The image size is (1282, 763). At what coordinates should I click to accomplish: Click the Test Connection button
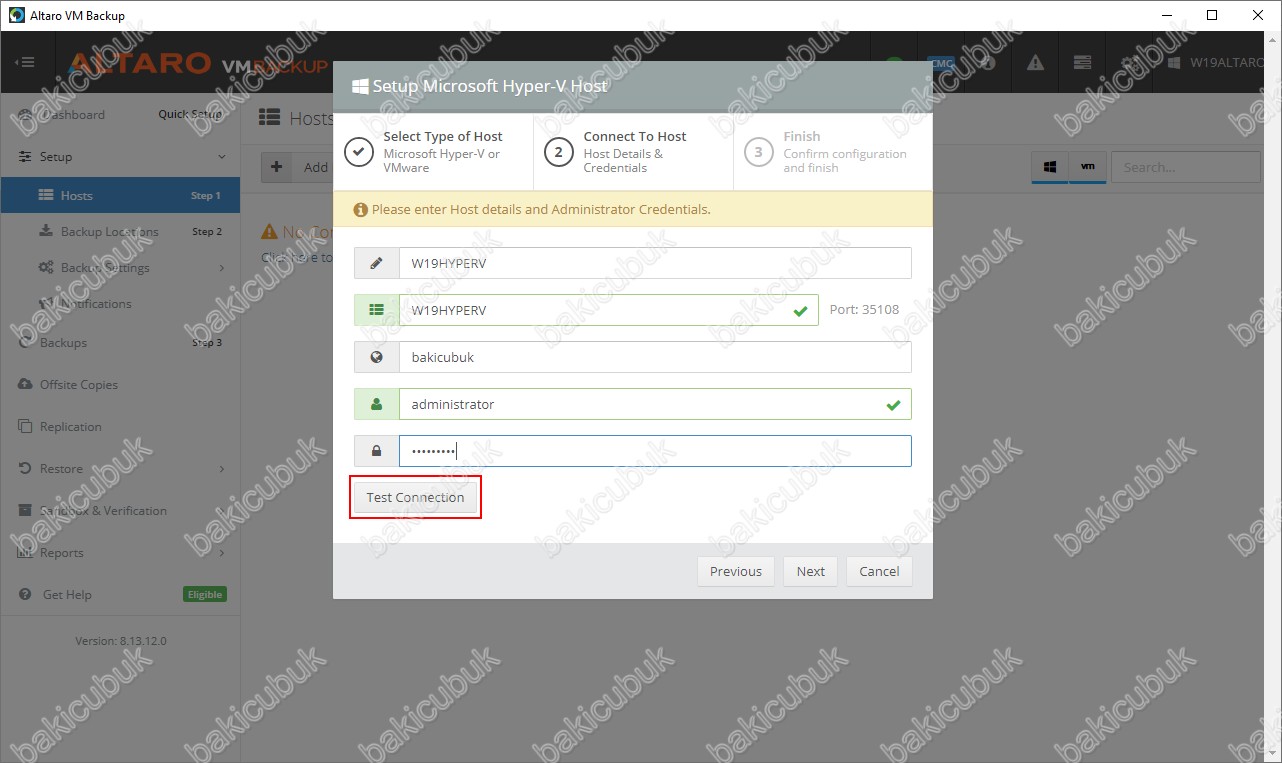(415, 497)
